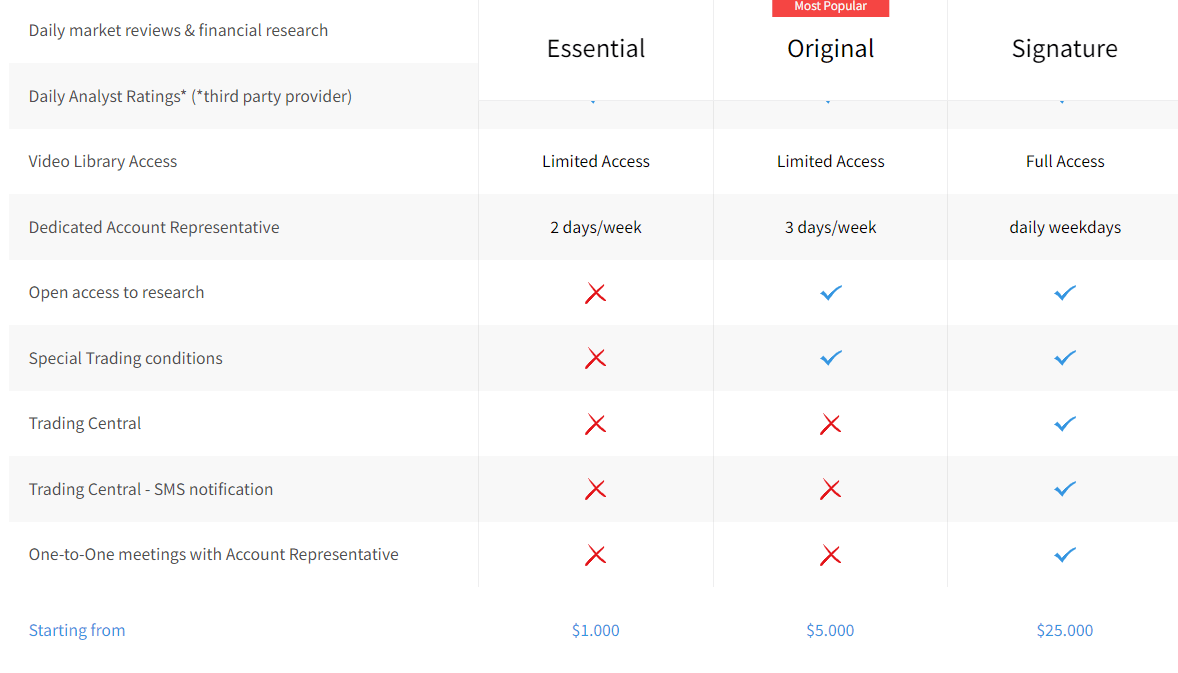Click the Essential red X for Trading Central SMS notification
This screenshot has width=1178, height=673.
point(595,490)
